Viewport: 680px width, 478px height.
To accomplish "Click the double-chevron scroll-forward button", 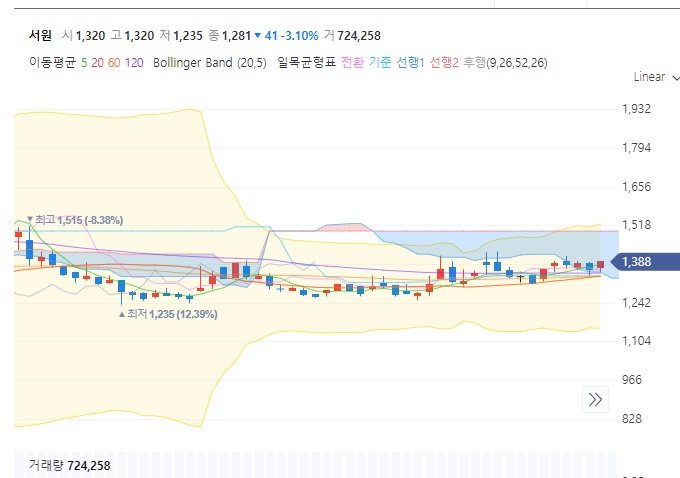I will pos(595,399).
